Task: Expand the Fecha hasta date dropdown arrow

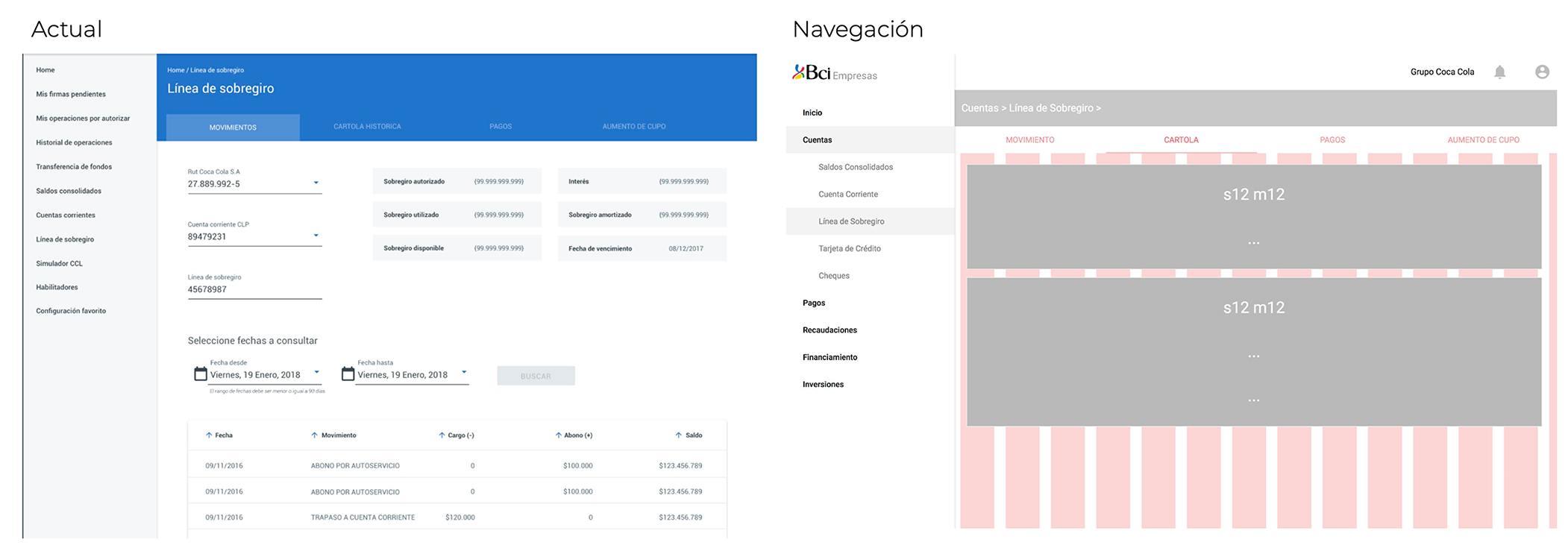Action: pos(464,373)
